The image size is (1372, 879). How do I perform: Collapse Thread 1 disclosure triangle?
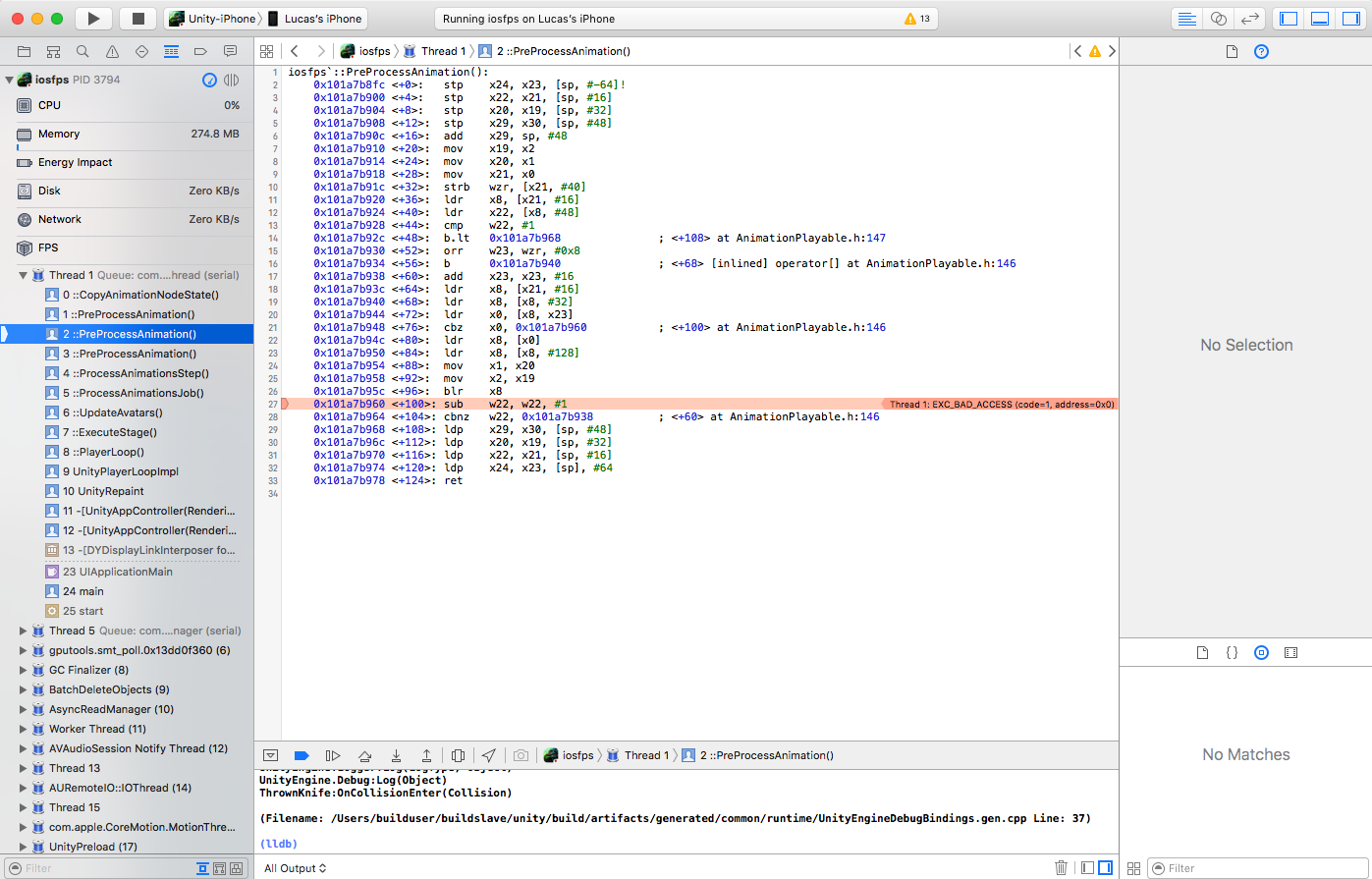click(x=23, y=275)
